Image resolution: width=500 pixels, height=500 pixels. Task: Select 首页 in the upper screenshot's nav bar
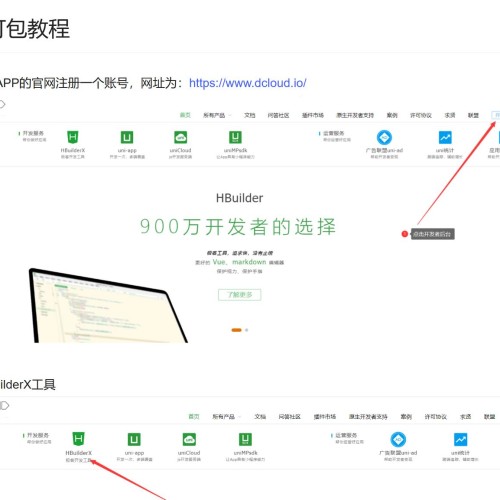click(x=185, y=115)
